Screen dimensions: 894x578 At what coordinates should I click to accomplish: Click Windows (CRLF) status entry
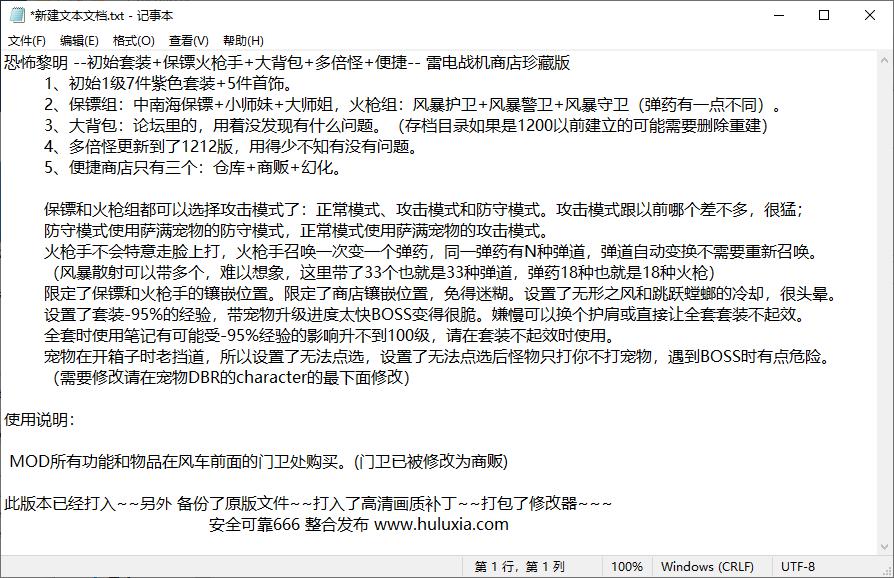(x=707, y=567)
